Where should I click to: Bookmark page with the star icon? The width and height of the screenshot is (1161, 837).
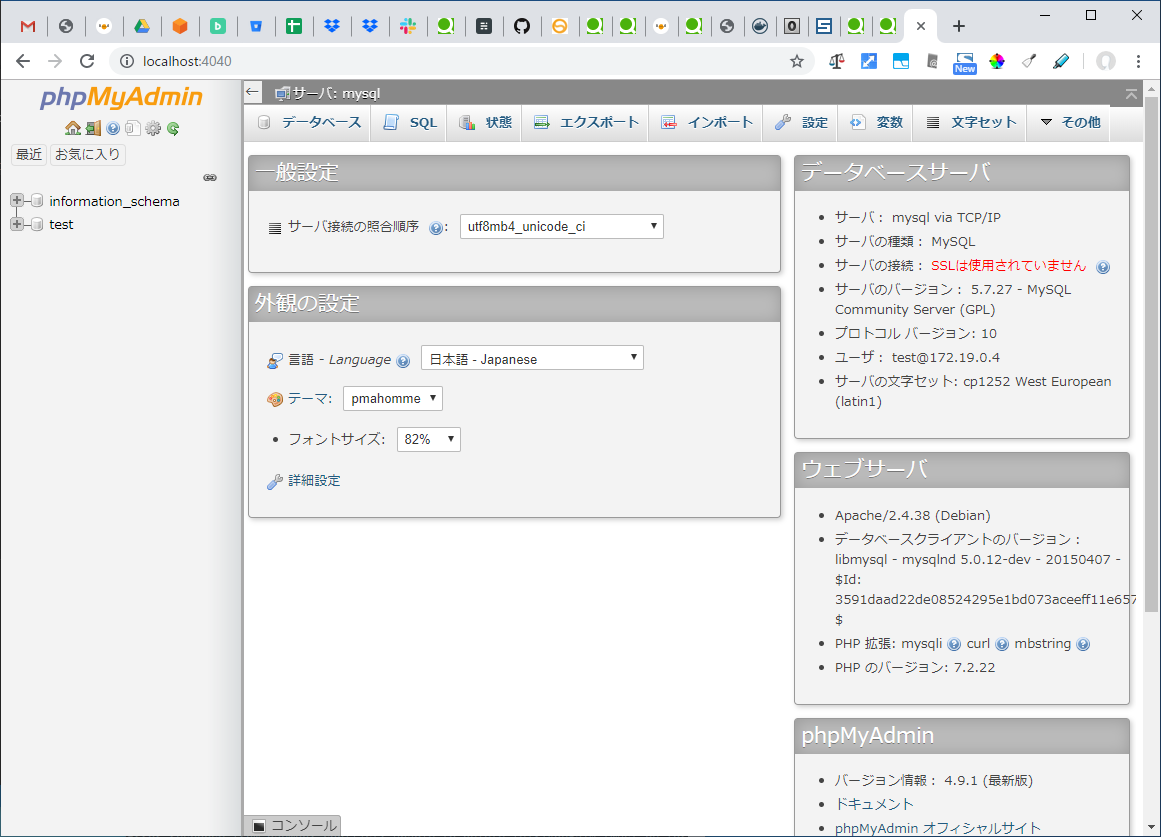point(797,61)
